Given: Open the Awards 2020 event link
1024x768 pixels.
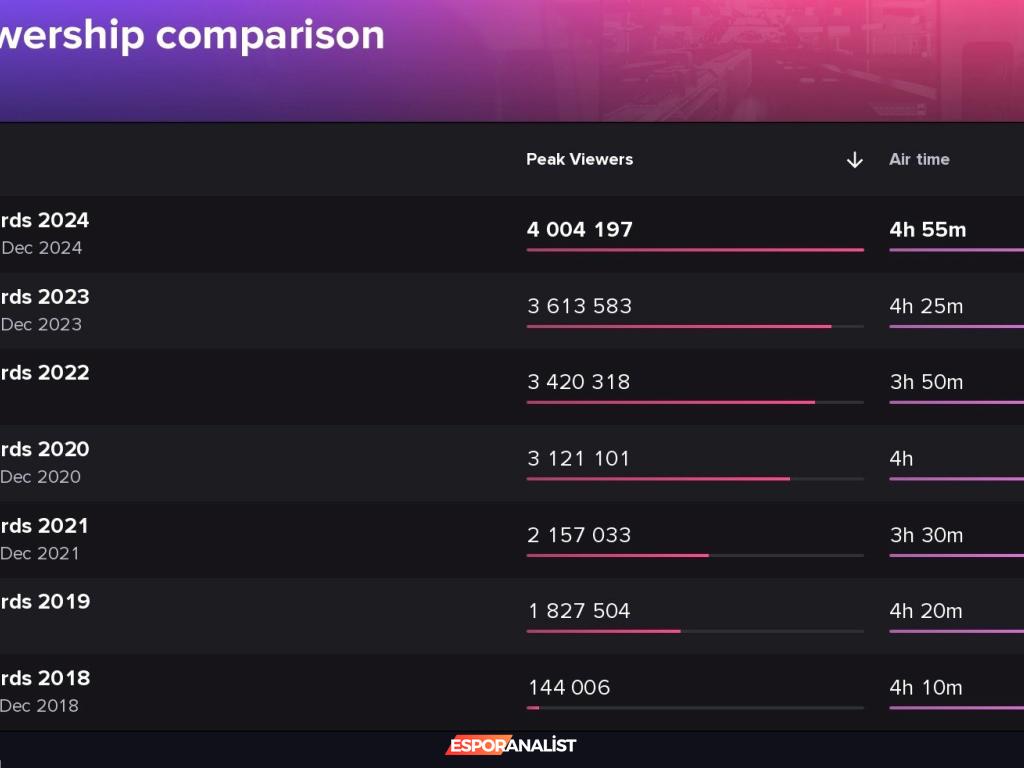Looking at the screenshot, I should coord(45,449).
